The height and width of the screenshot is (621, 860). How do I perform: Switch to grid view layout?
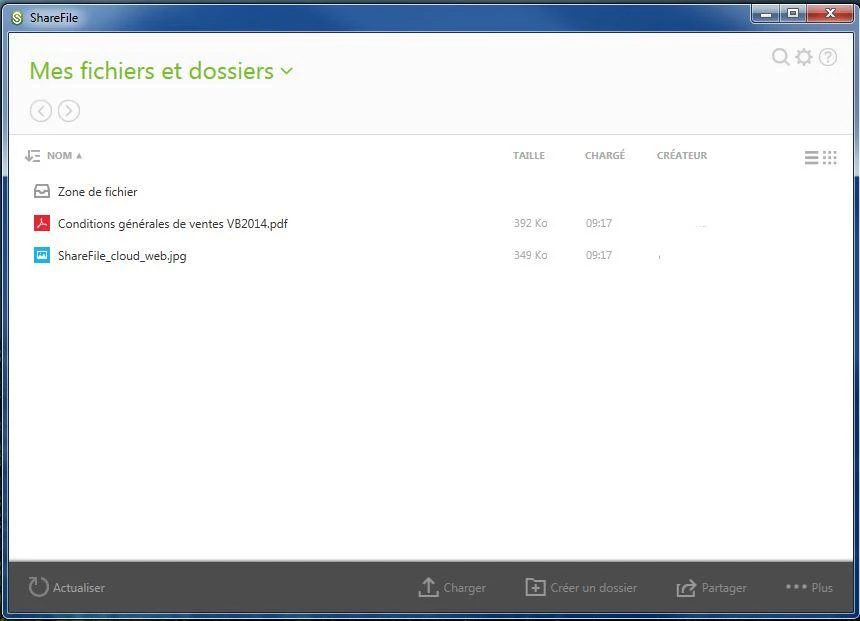(x=830, y=157)
